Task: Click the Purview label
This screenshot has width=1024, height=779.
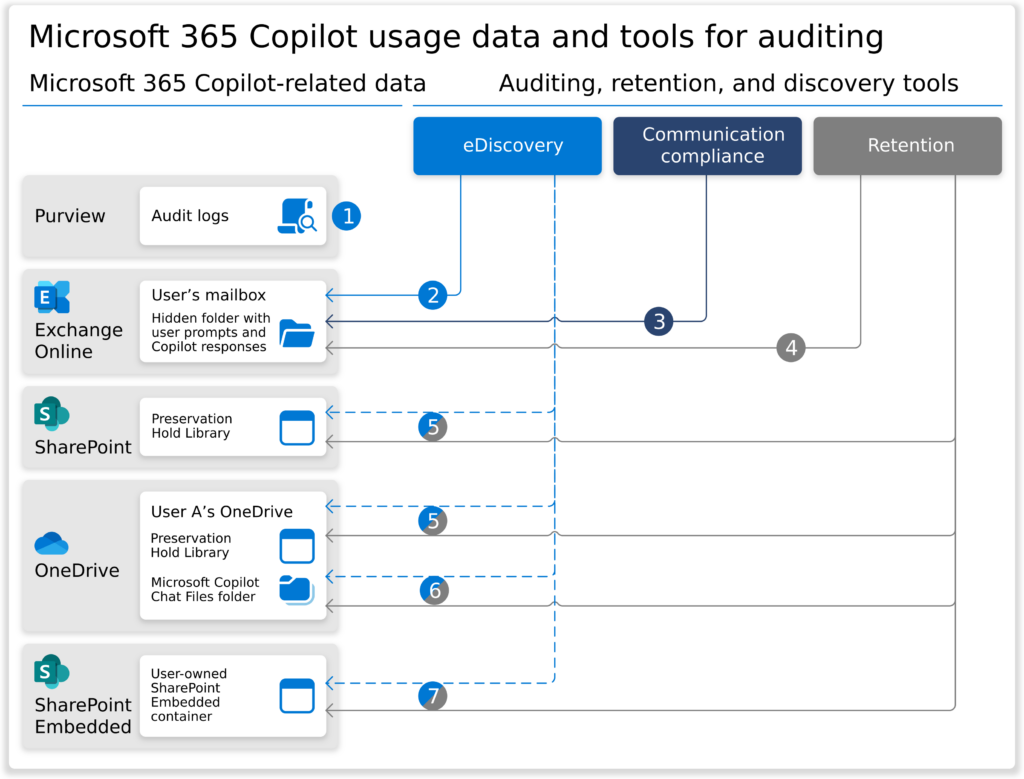Action: 70,216
